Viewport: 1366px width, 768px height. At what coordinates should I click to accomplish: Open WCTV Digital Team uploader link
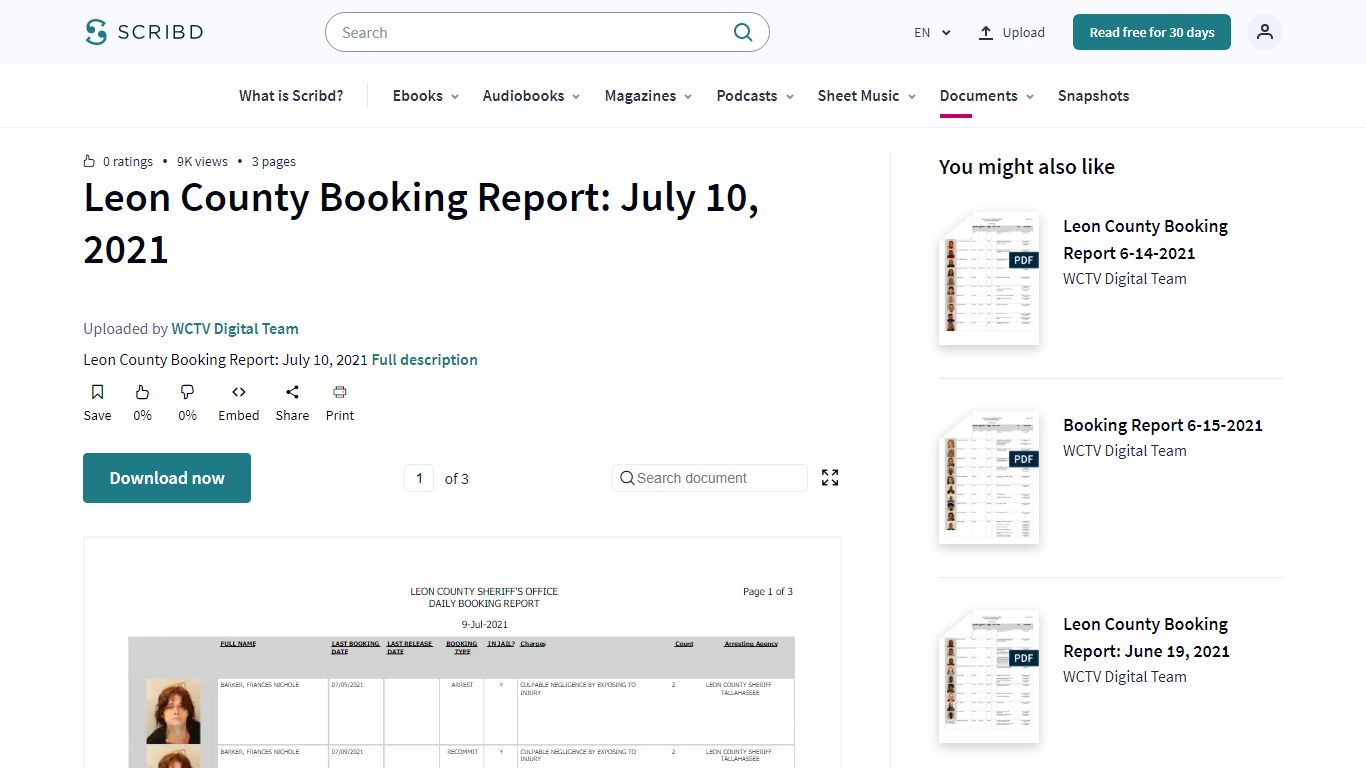[x=235, y=328]
